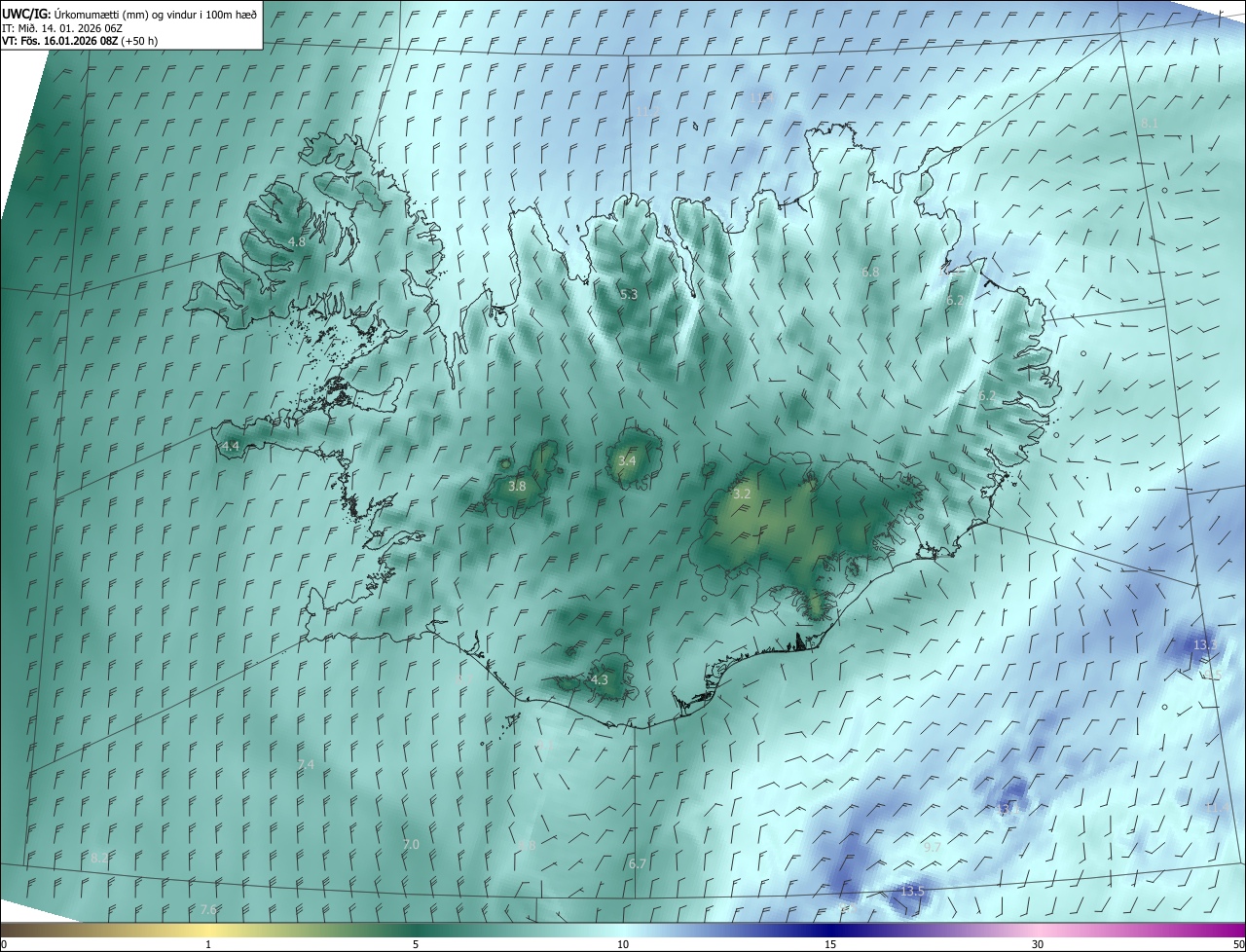Click the 4.8 value label in the Westfjords

pyautogui.click(x=296, y=241)
